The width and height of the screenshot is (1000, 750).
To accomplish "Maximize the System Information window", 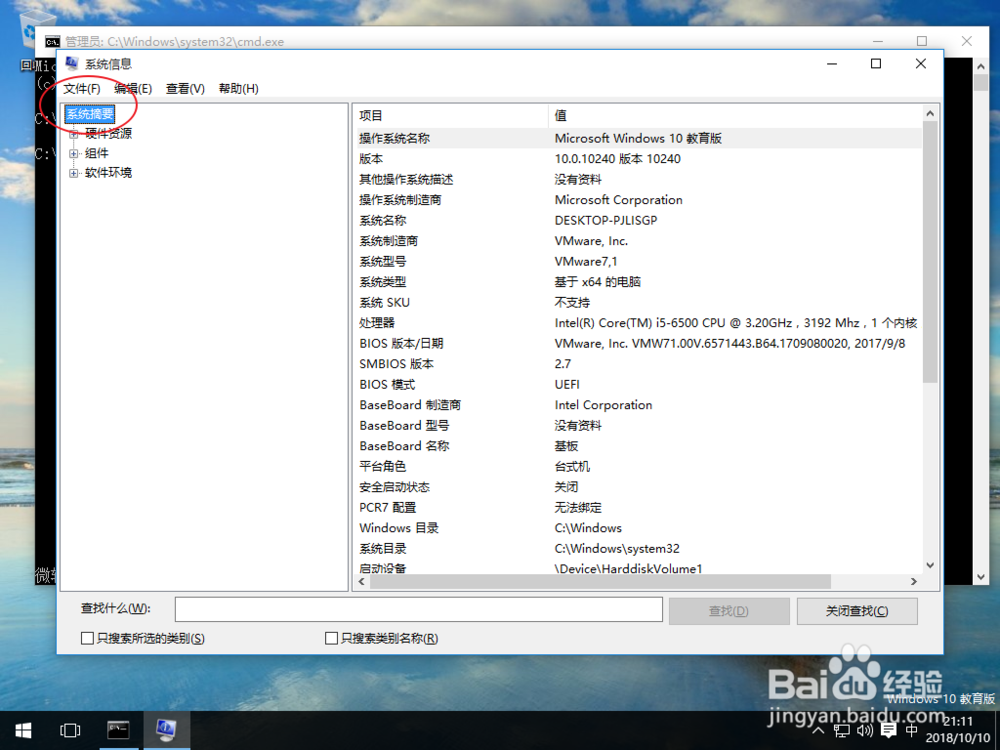I will 876,64.
